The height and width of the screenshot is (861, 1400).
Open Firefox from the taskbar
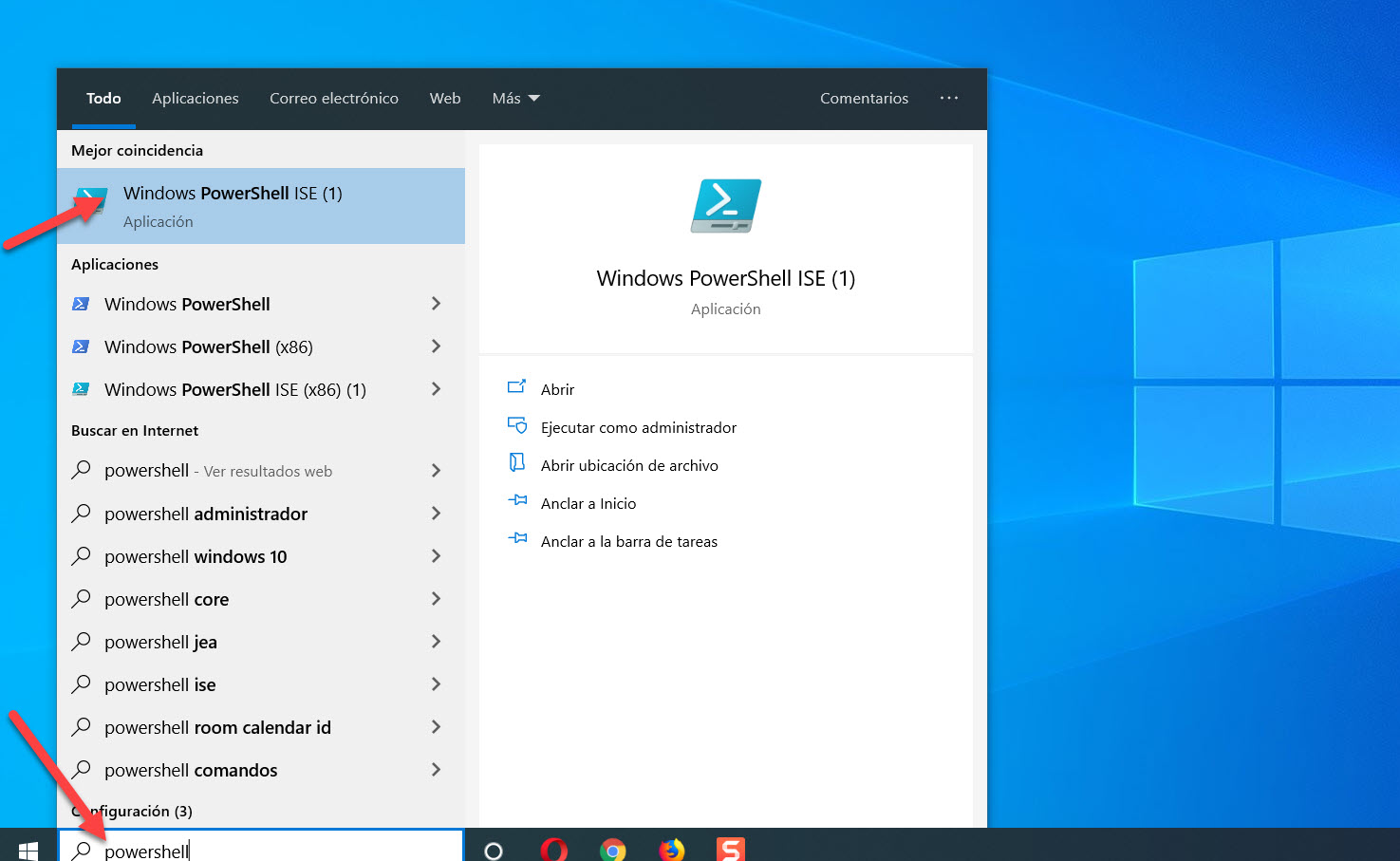pos(672,850)
